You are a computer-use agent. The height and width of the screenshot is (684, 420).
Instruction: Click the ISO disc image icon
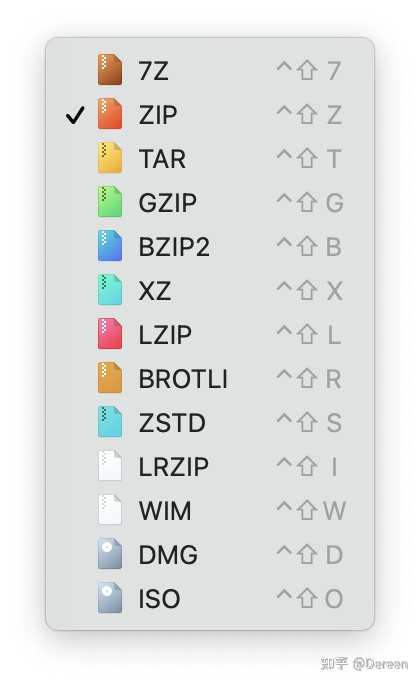(110, 598)
